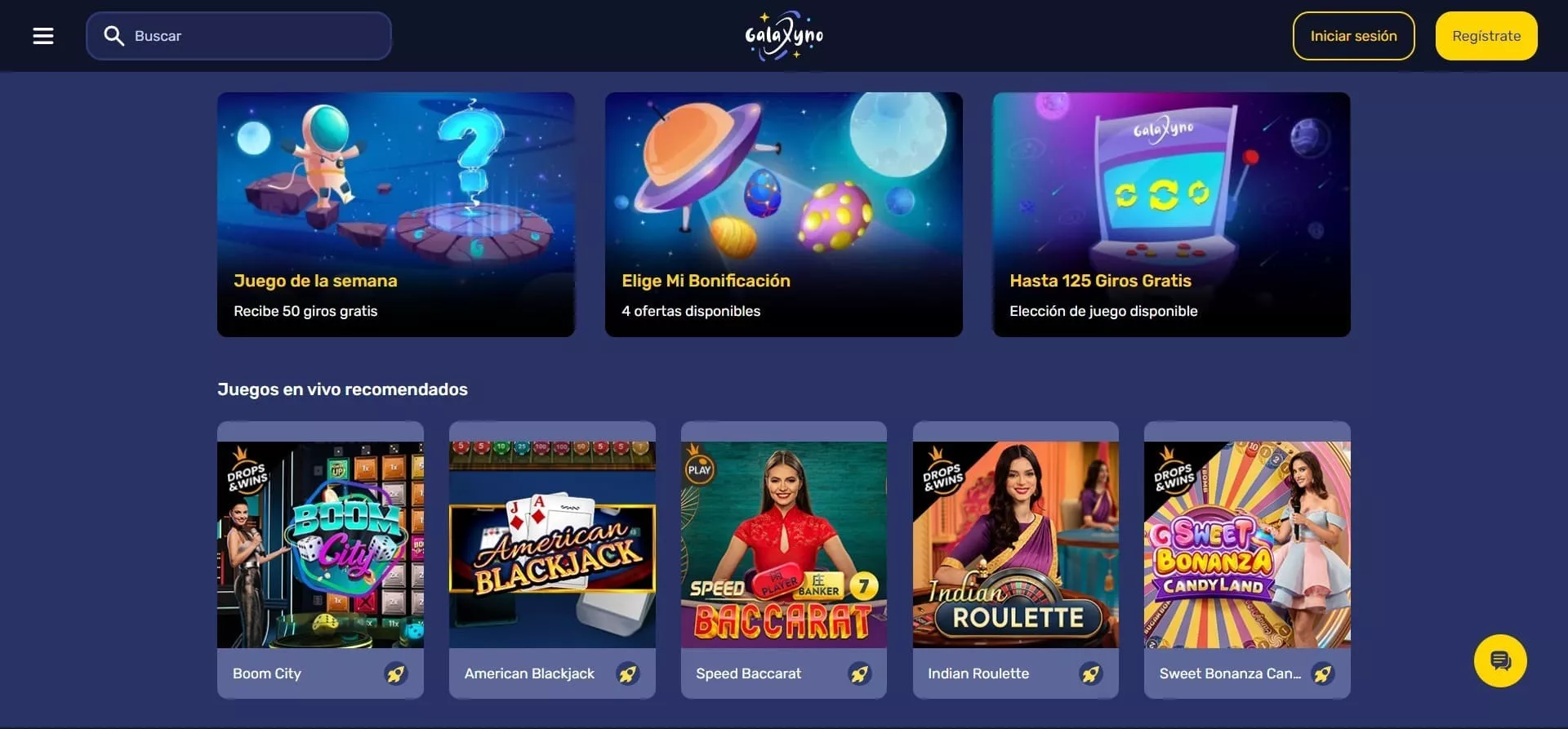Focus the Buscar search field
This screenshot has width=1568, height=729.
pyautogui.click(x=238, y=36)
